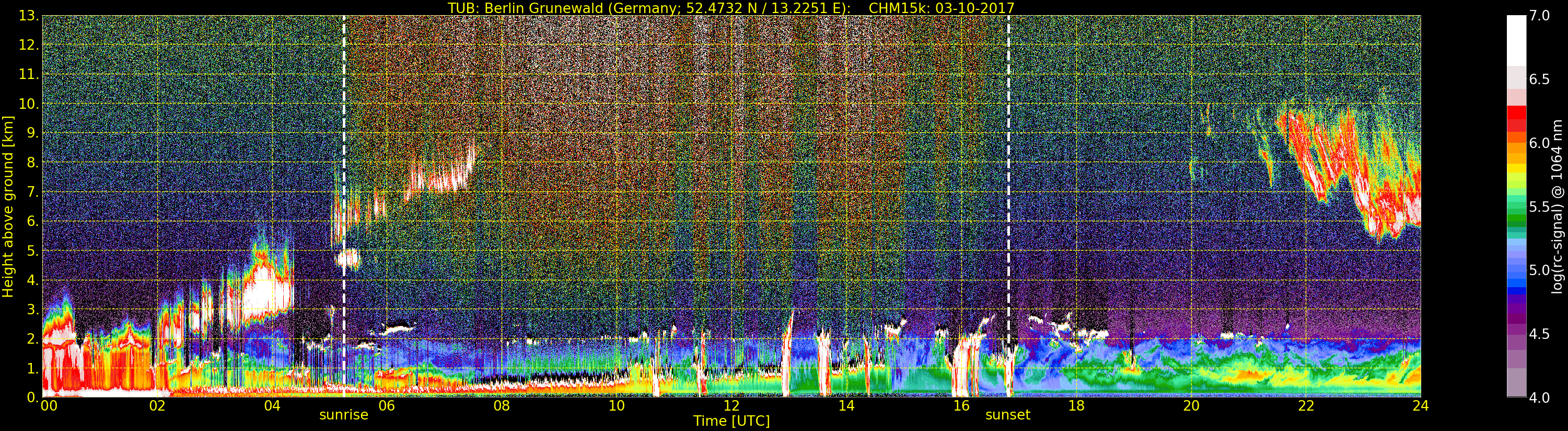Click the 7.0 value on the colorbar
1568x431 pixels.
[1539, 16]
